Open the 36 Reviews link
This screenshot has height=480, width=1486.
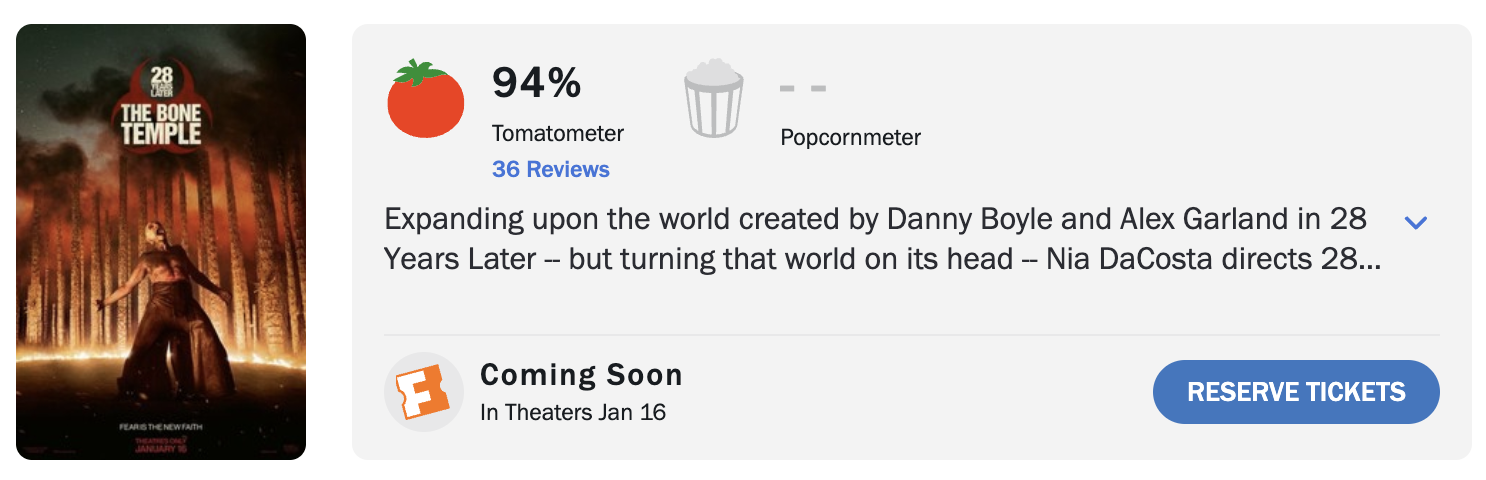(550, 169)
